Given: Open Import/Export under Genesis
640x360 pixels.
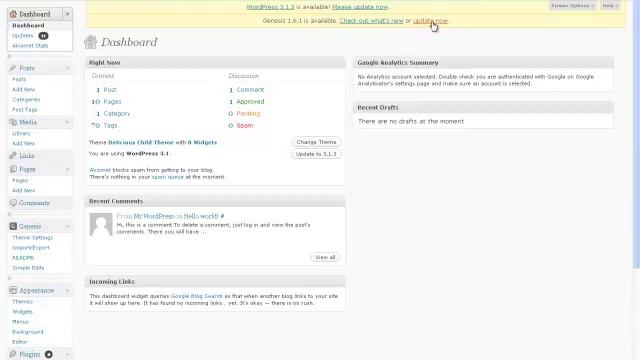Looking at the screenshot, I should click(x=31, y=248).
